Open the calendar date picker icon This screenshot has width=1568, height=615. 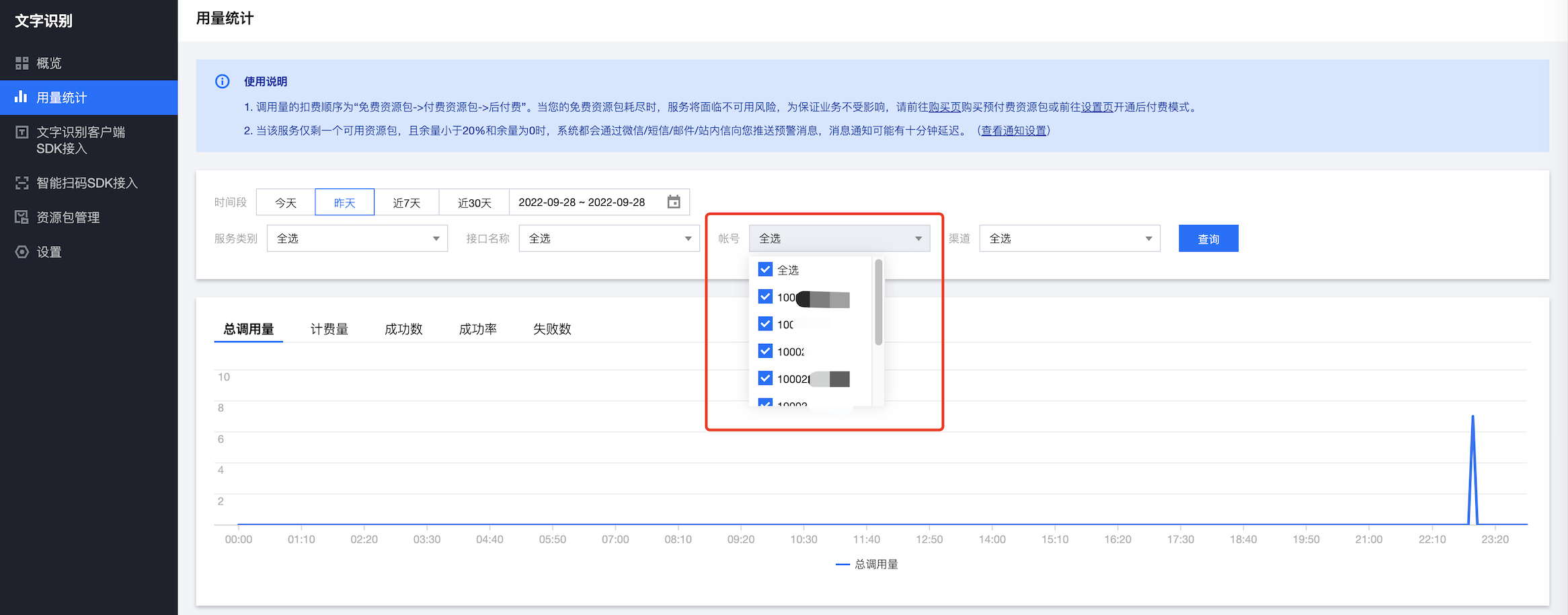point(674,202)
